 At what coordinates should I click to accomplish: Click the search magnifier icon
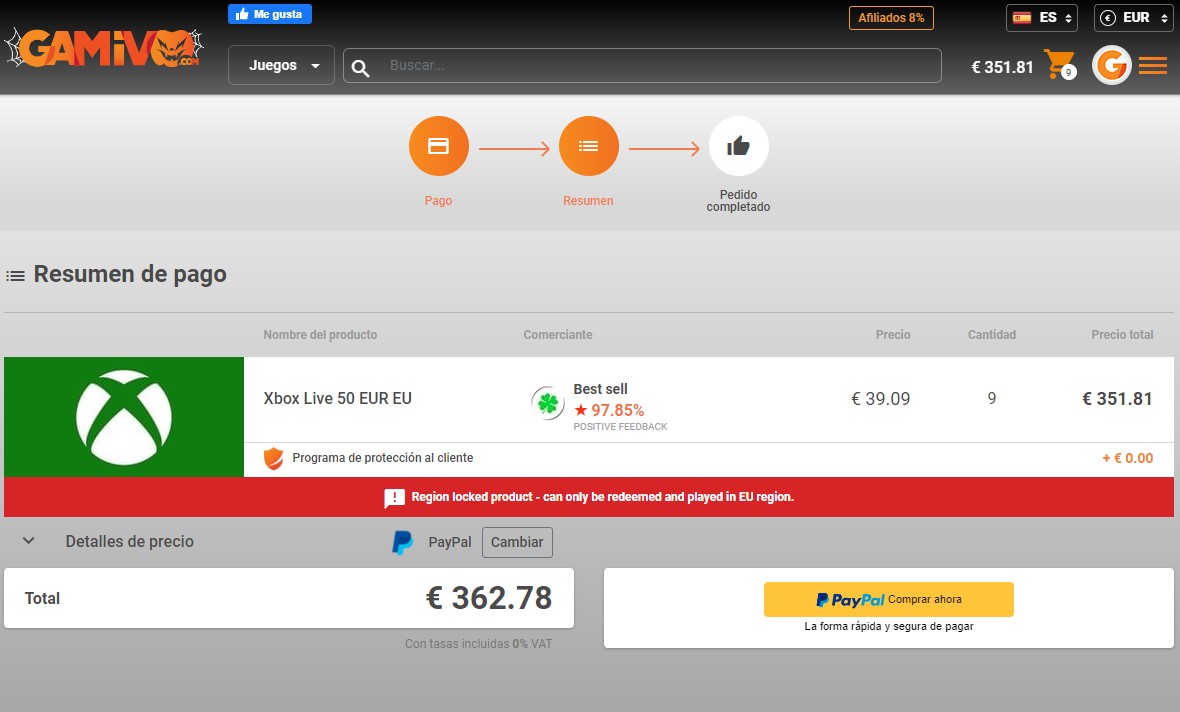[x=360, y=68]
